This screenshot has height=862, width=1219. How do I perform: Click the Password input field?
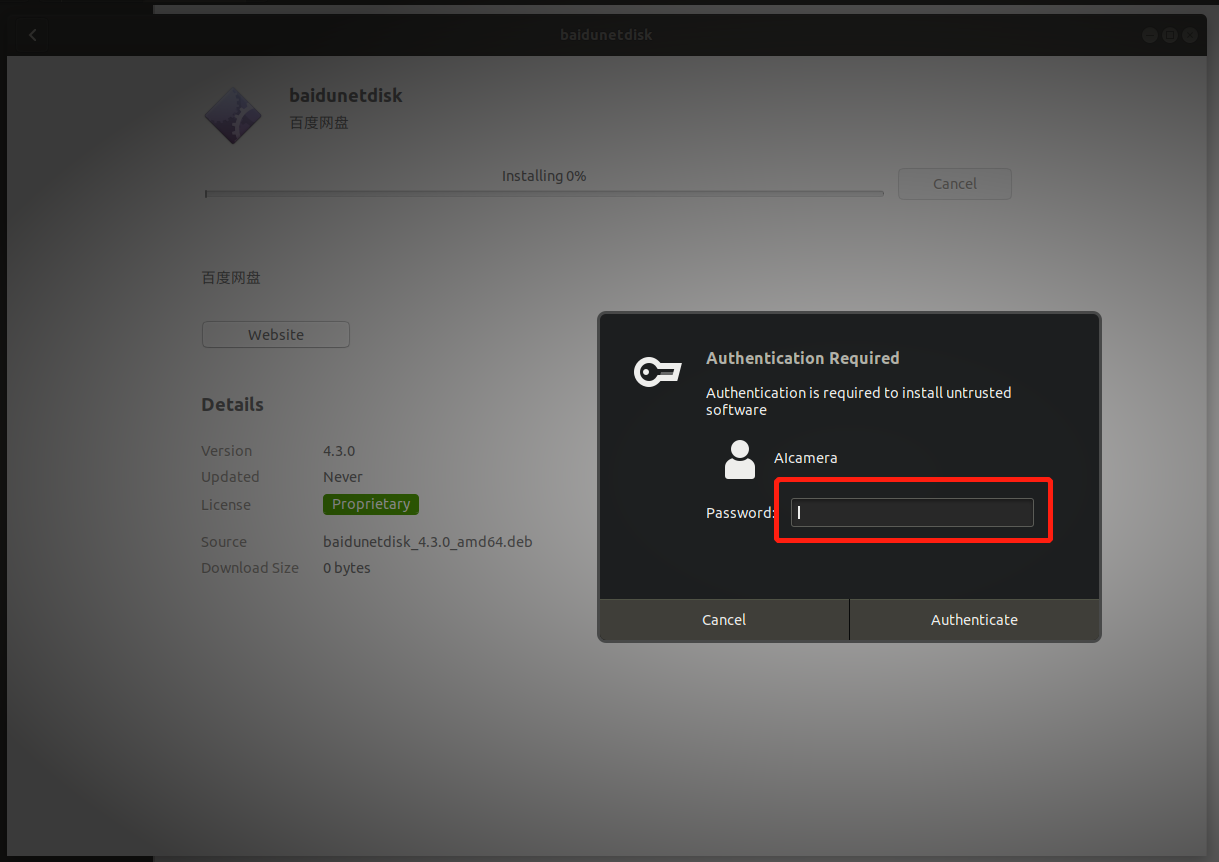tap(912, 513)
